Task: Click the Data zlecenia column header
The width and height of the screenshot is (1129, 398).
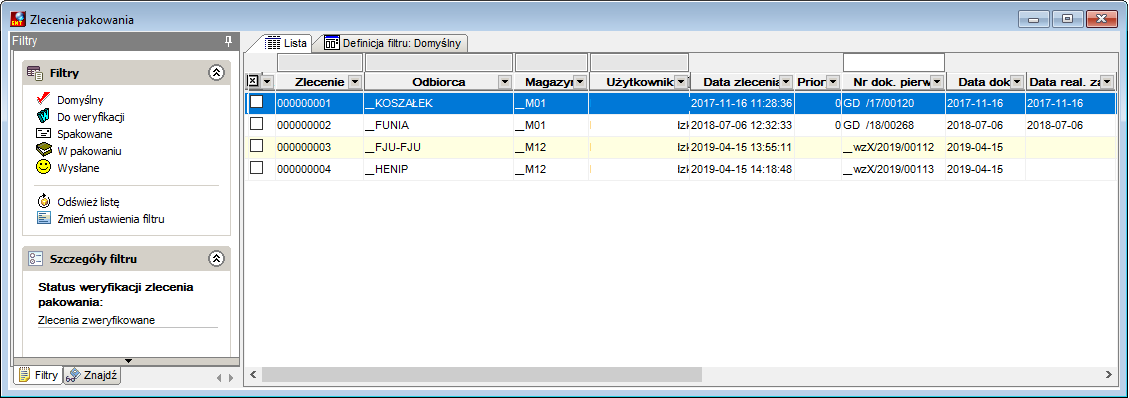Action: click(x=742, y=82)
